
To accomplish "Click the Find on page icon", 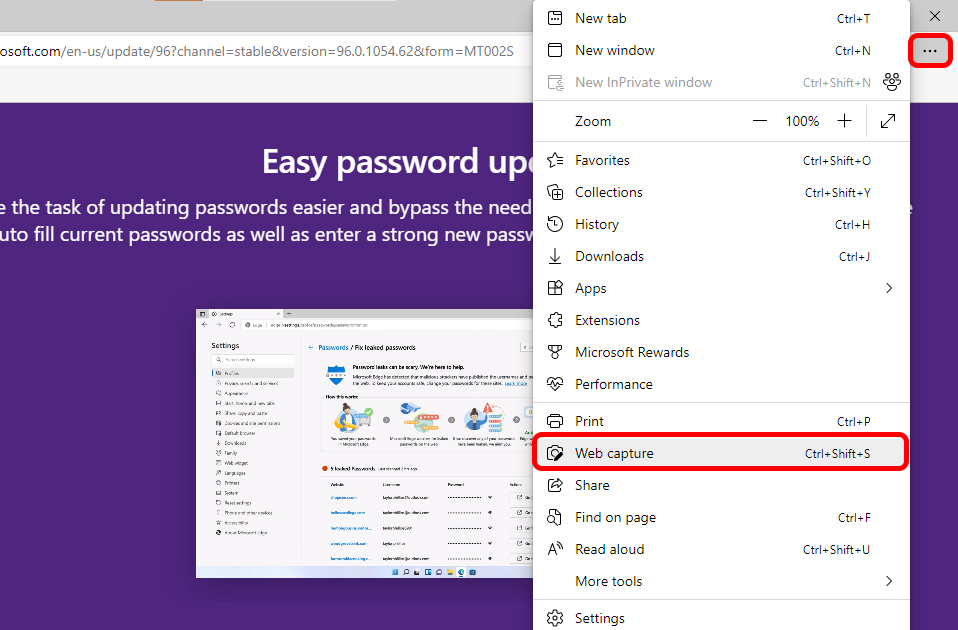I will coord(555,518).
